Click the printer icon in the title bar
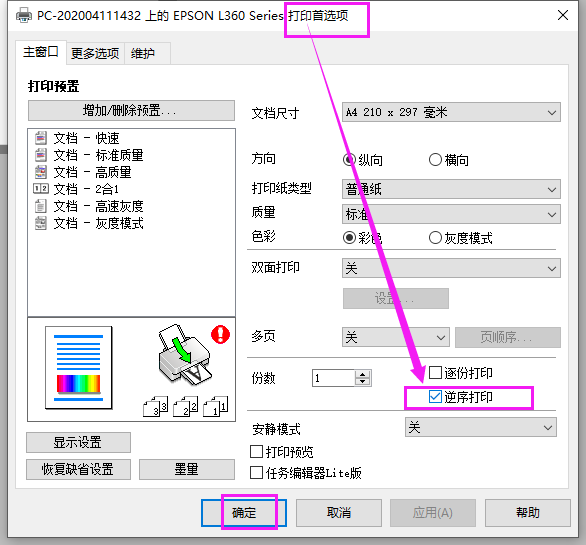 24,16
